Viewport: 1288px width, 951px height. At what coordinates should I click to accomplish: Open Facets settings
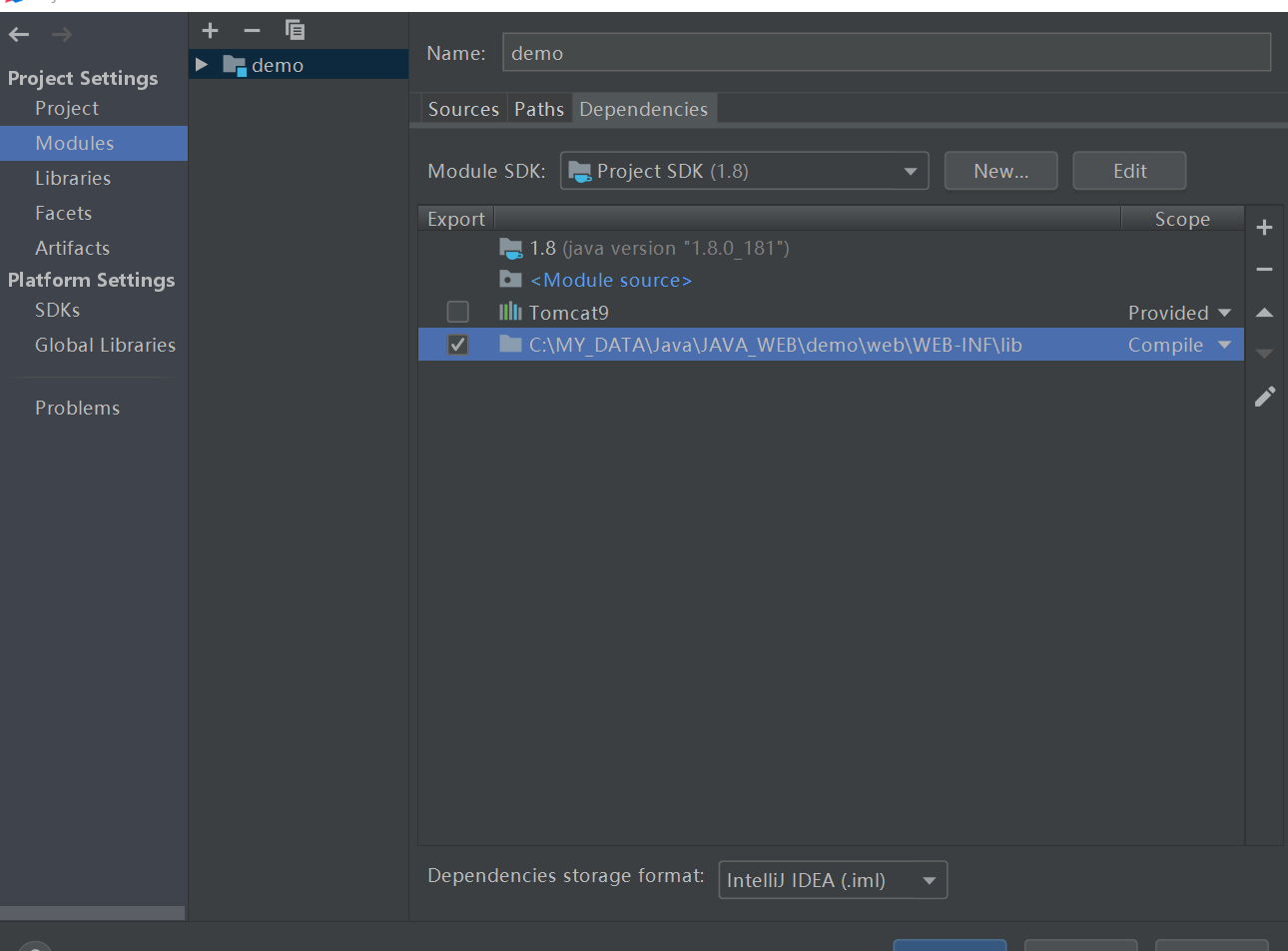63,213
